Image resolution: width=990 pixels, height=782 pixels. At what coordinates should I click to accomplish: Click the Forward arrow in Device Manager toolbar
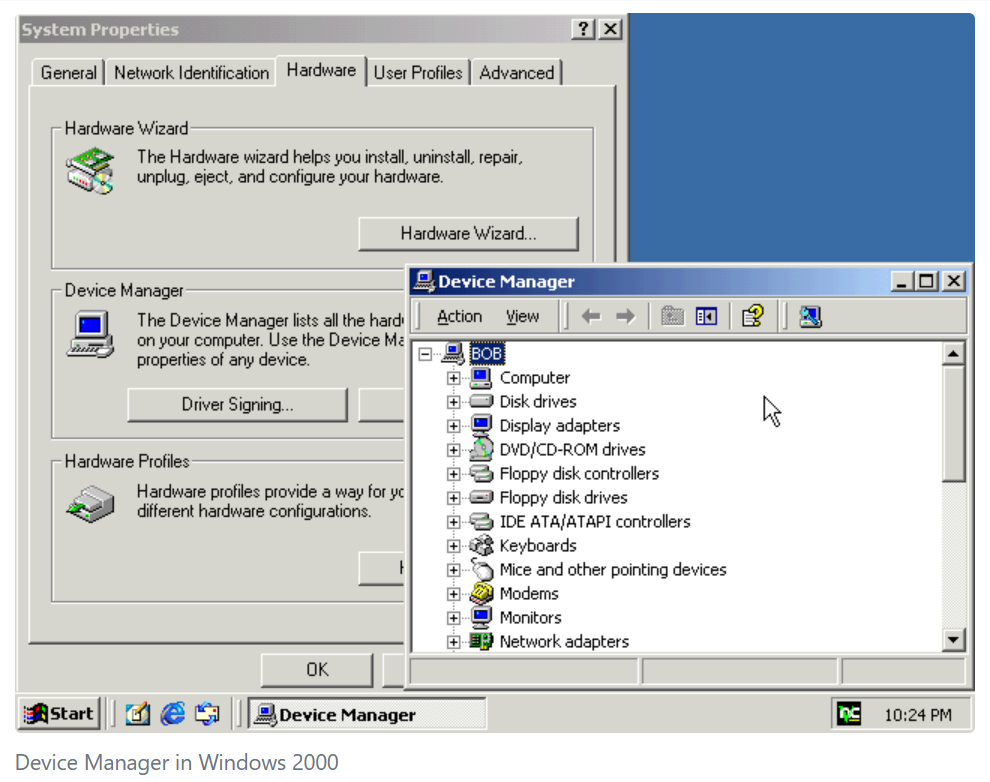click(x=625, y=316)
